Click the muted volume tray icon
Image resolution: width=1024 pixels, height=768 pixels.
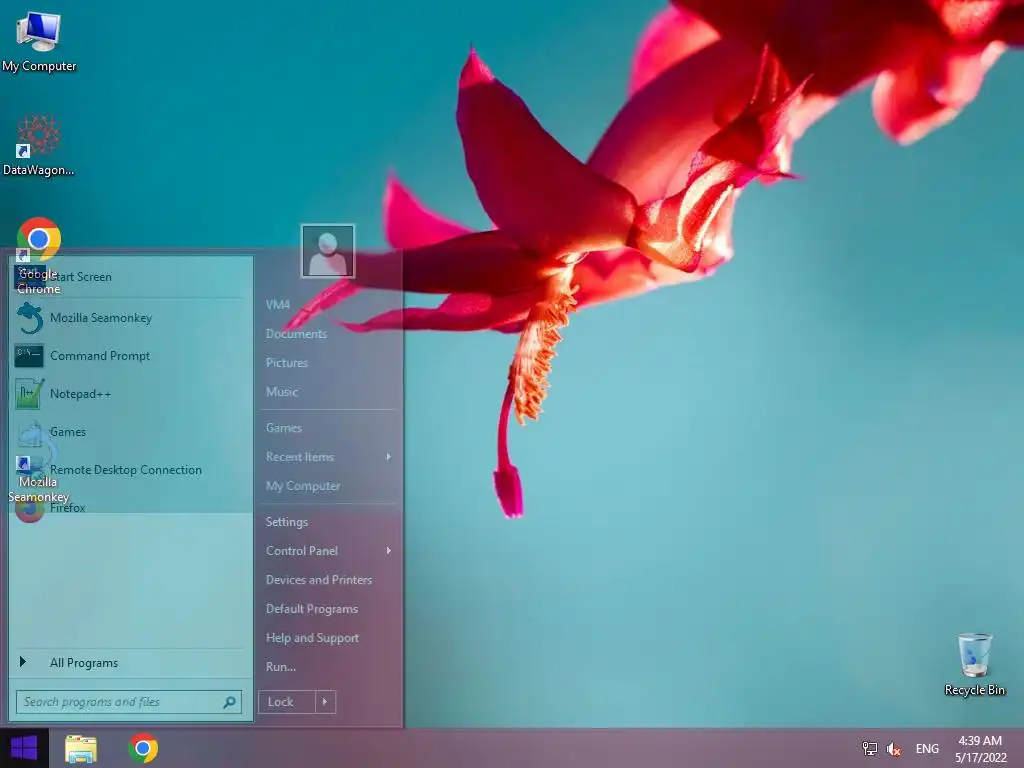[893, 749]
